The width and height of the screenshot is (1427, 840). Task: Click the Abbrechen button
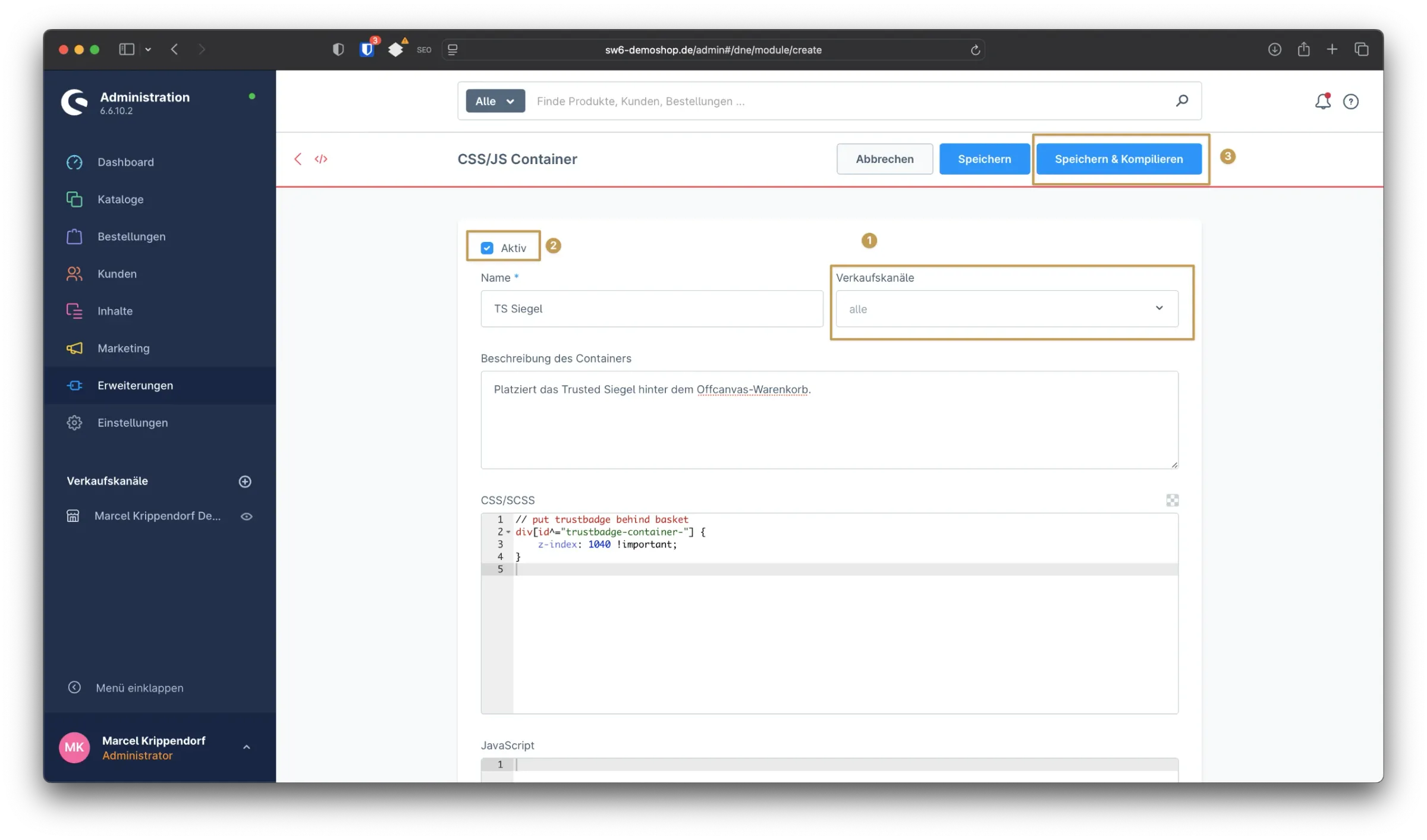tap(884, 159)
